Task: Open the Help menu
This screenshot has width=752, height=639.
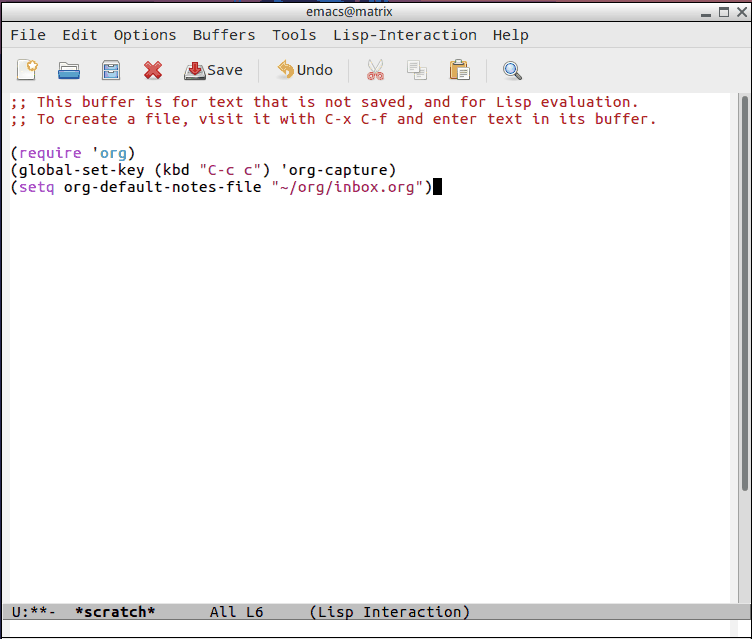Action: click(511, 35)
